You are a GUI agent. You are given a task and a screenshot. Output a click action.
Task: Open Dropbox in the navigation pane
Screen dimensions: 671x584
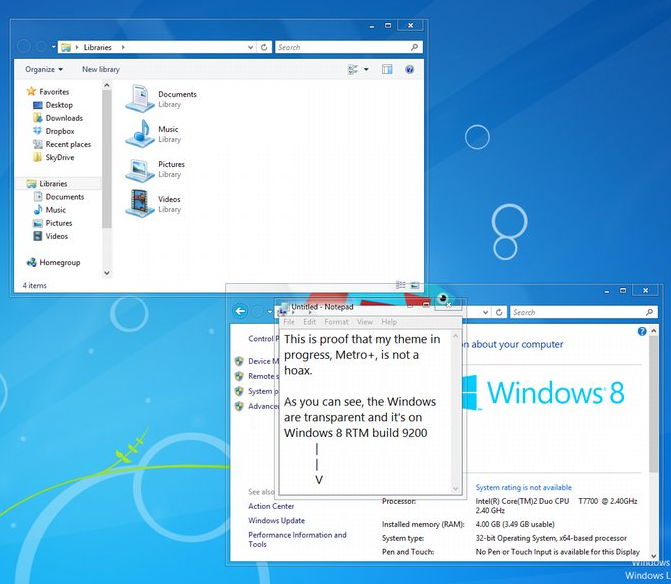(60, 131)
